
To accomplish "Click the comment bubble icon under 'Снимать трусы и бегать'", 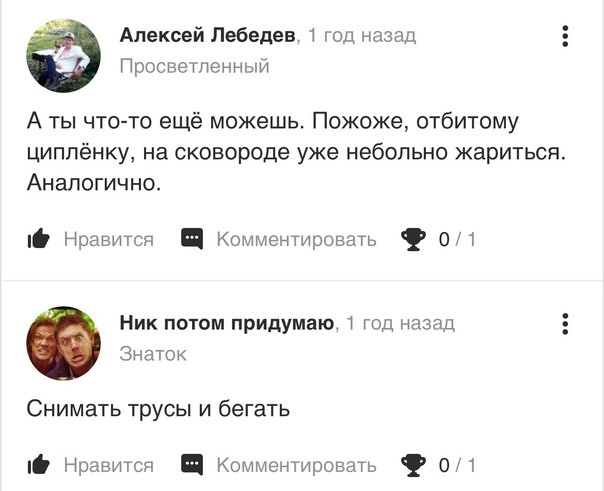I will coord(192,465).
